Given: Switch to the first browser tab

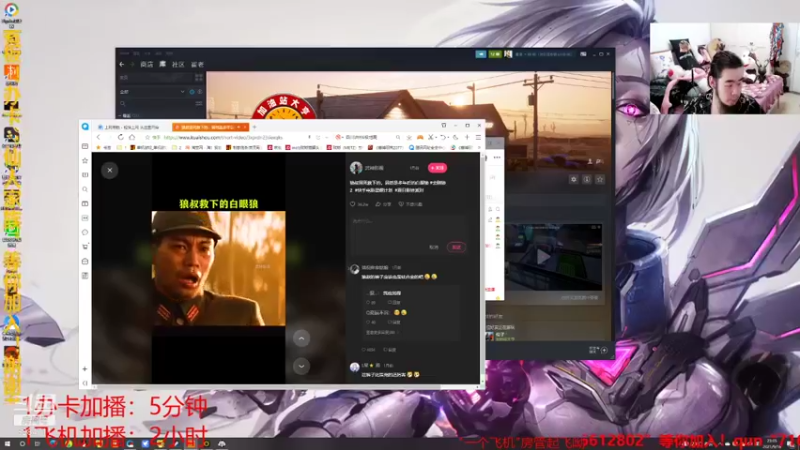Looking at the screenshot, I should click(x=132, y=127).
